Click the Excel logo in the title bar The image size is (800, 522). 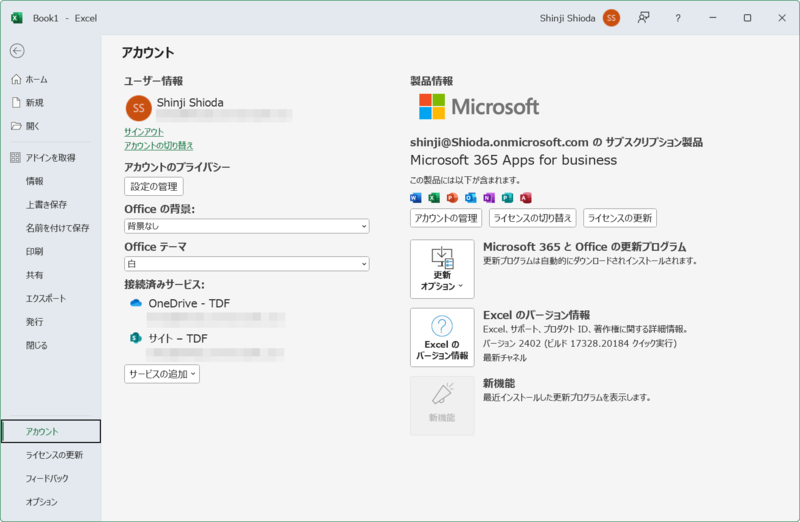pyautogui.click(x=17, y=18)
